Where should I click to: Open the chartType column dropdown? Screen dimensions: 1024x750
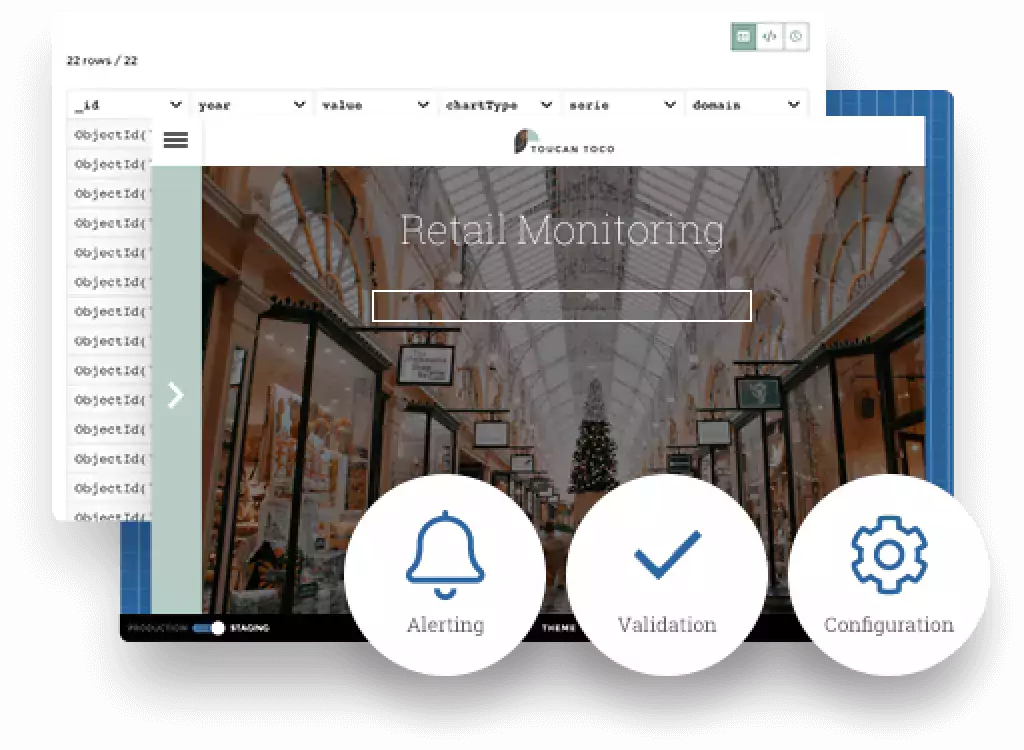click(x=546, y=105)
